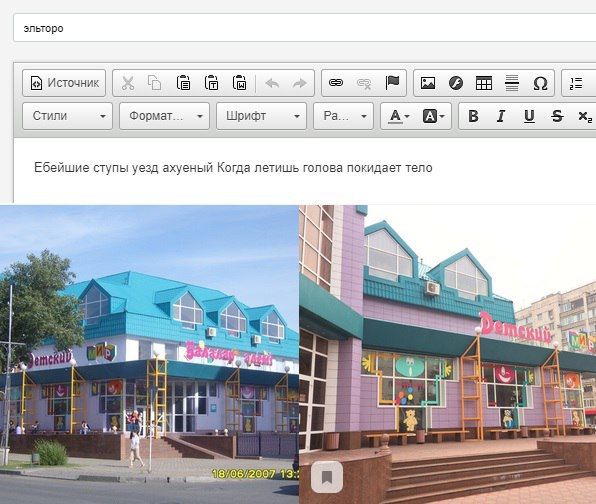Open the Шрифт font dropdown
This screenshot has width=596, height=504.
pos(261,116)
